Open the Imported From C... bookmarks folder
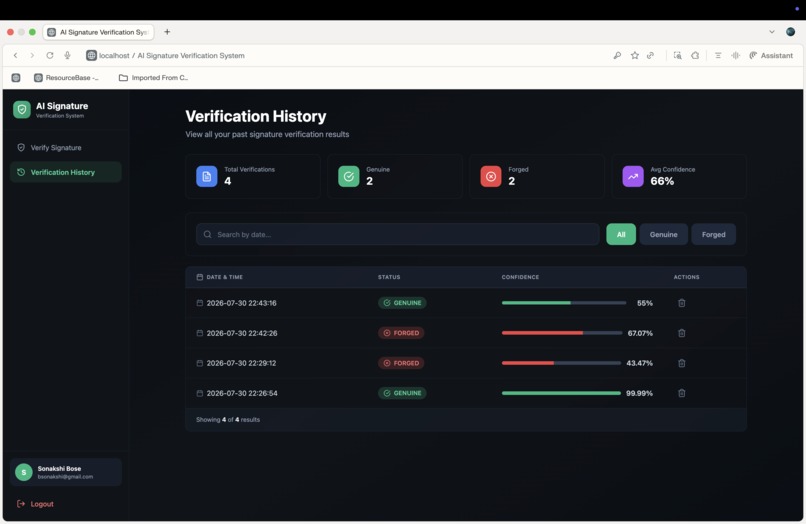The image size is (806, 524). (154, 78)
